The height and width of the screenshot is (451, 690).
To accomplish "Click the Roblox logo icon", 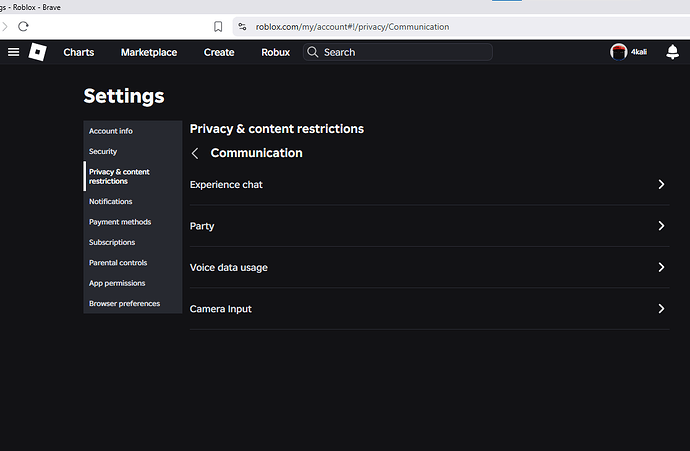I will 37,52.
